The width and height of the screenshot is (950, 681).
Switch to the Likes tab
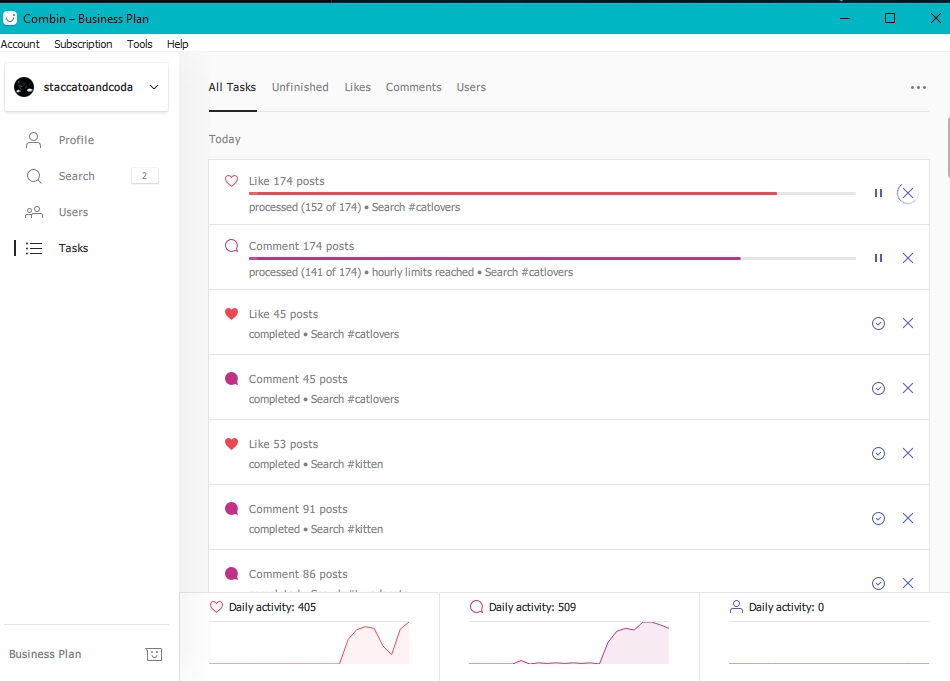[357, 87]
